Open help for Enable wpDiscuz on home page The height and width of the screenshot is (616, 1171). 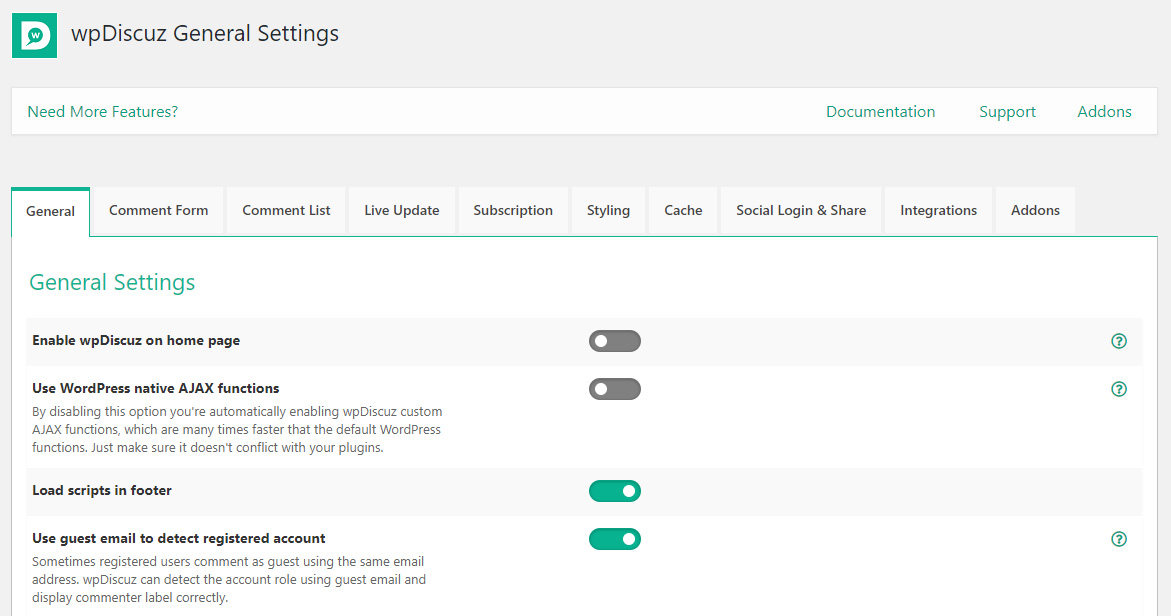[1119, 341]
